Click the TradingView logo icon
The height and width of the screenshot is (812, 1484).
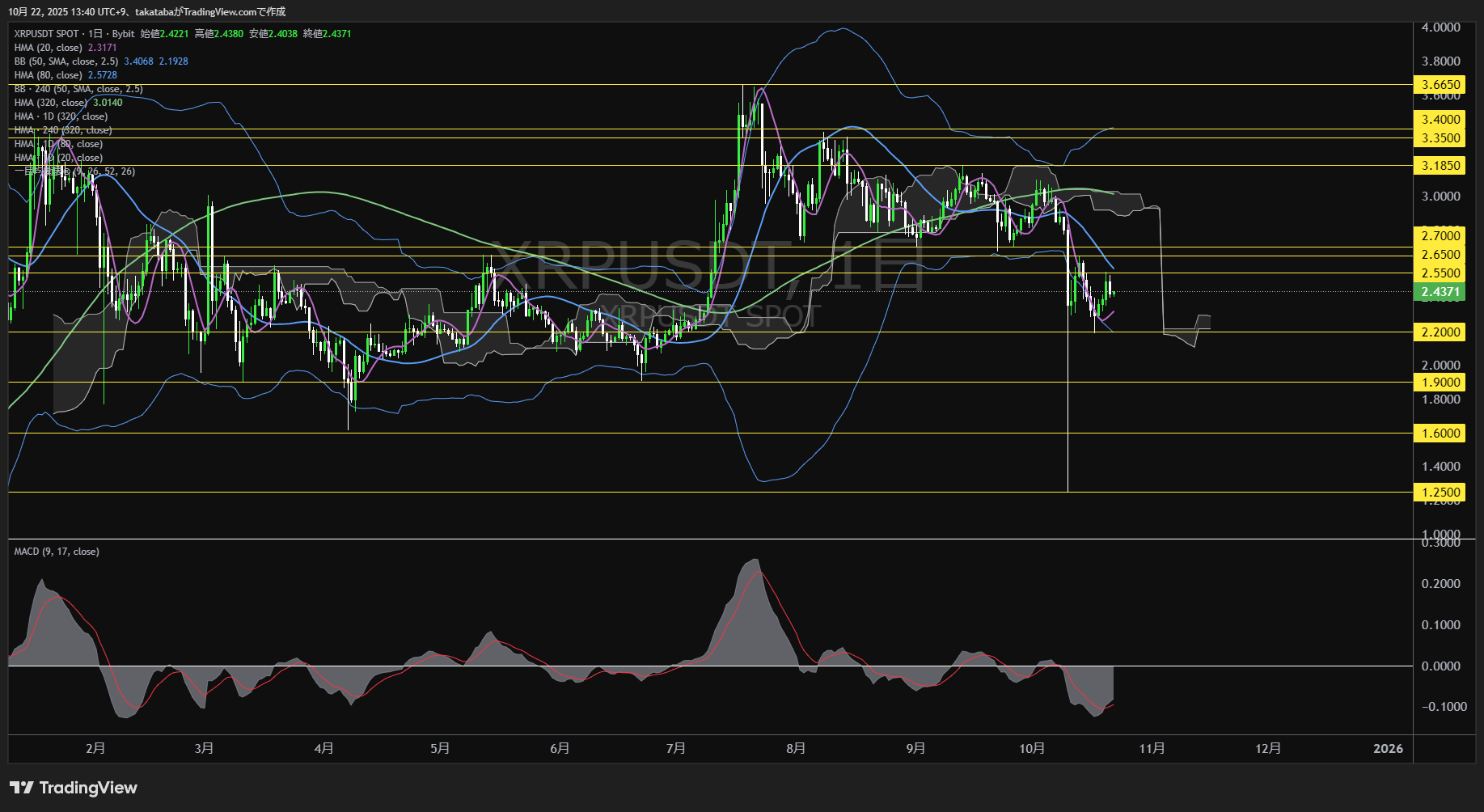[22, 788]
